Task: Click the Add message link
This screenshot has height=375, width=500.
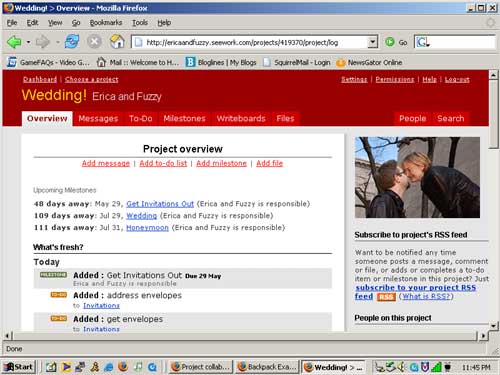Action: tap(106, 163)
